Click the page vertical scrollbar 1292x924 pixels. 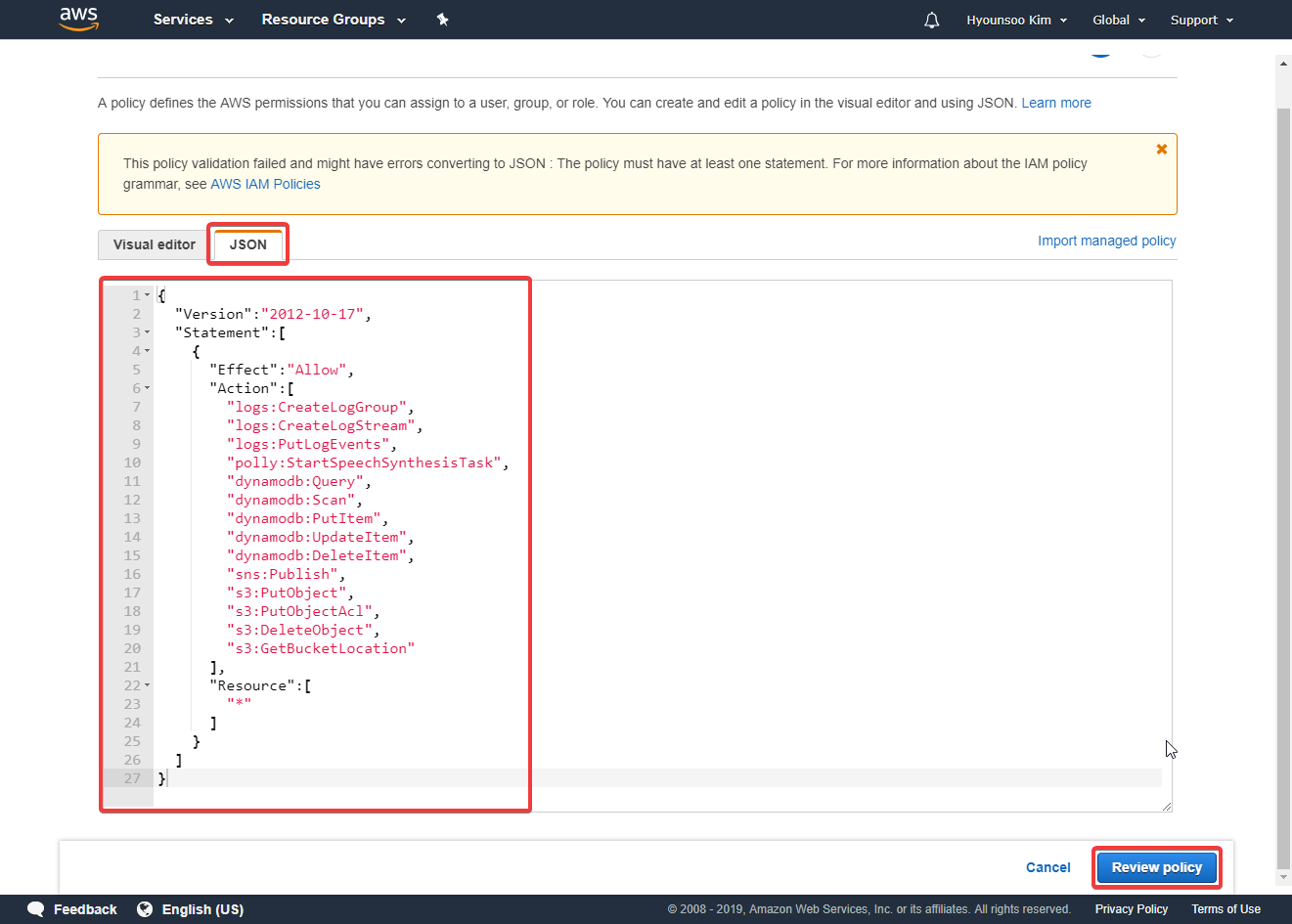click(1284, 489)
